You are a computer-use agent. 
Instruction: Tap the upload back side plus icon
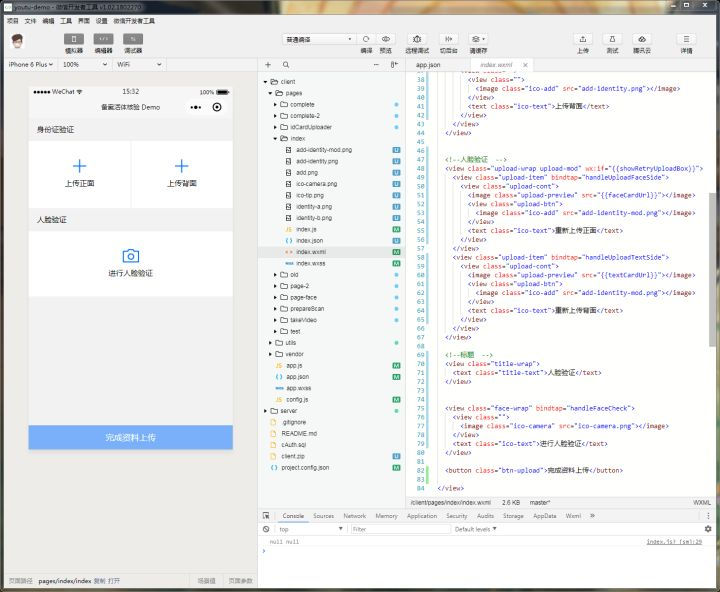click(181, 166)
